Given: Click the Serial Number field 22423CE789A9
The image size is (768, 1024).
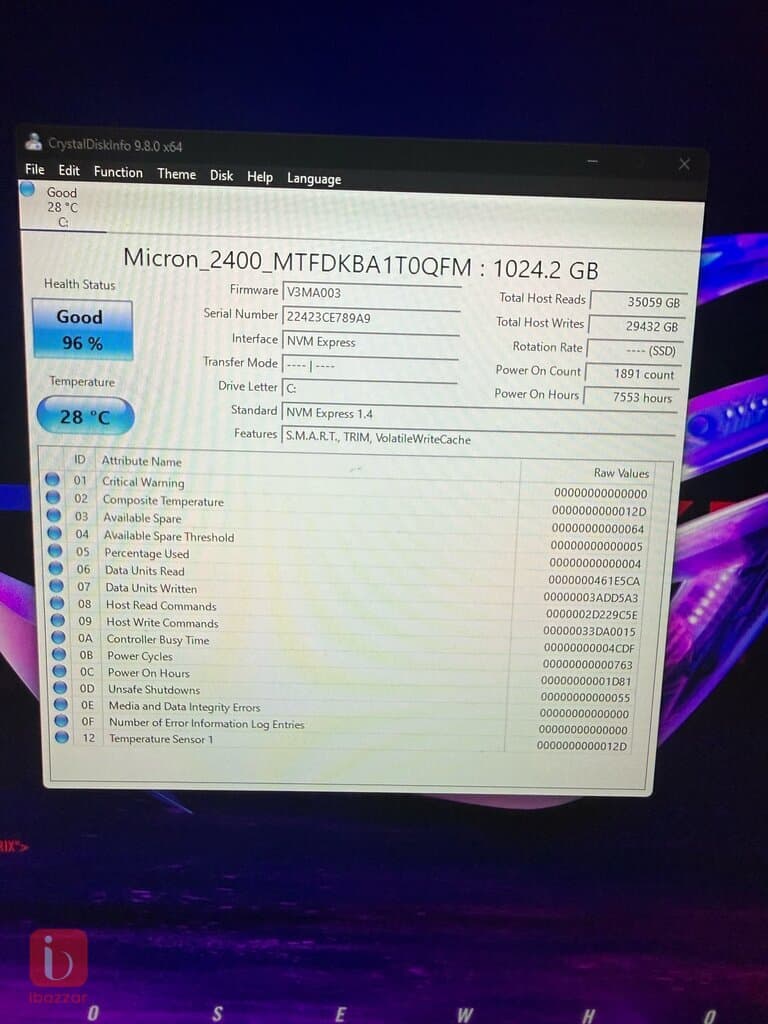Looking at the screenshot, I should [371, 318].
